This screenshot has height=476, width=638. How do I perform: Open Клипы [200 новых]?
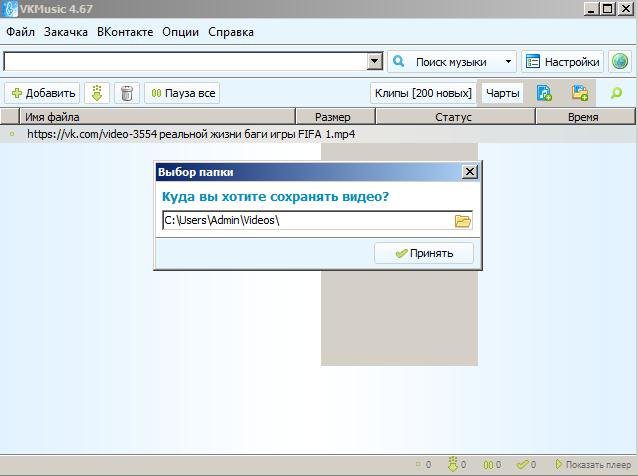tap(423, 93)
